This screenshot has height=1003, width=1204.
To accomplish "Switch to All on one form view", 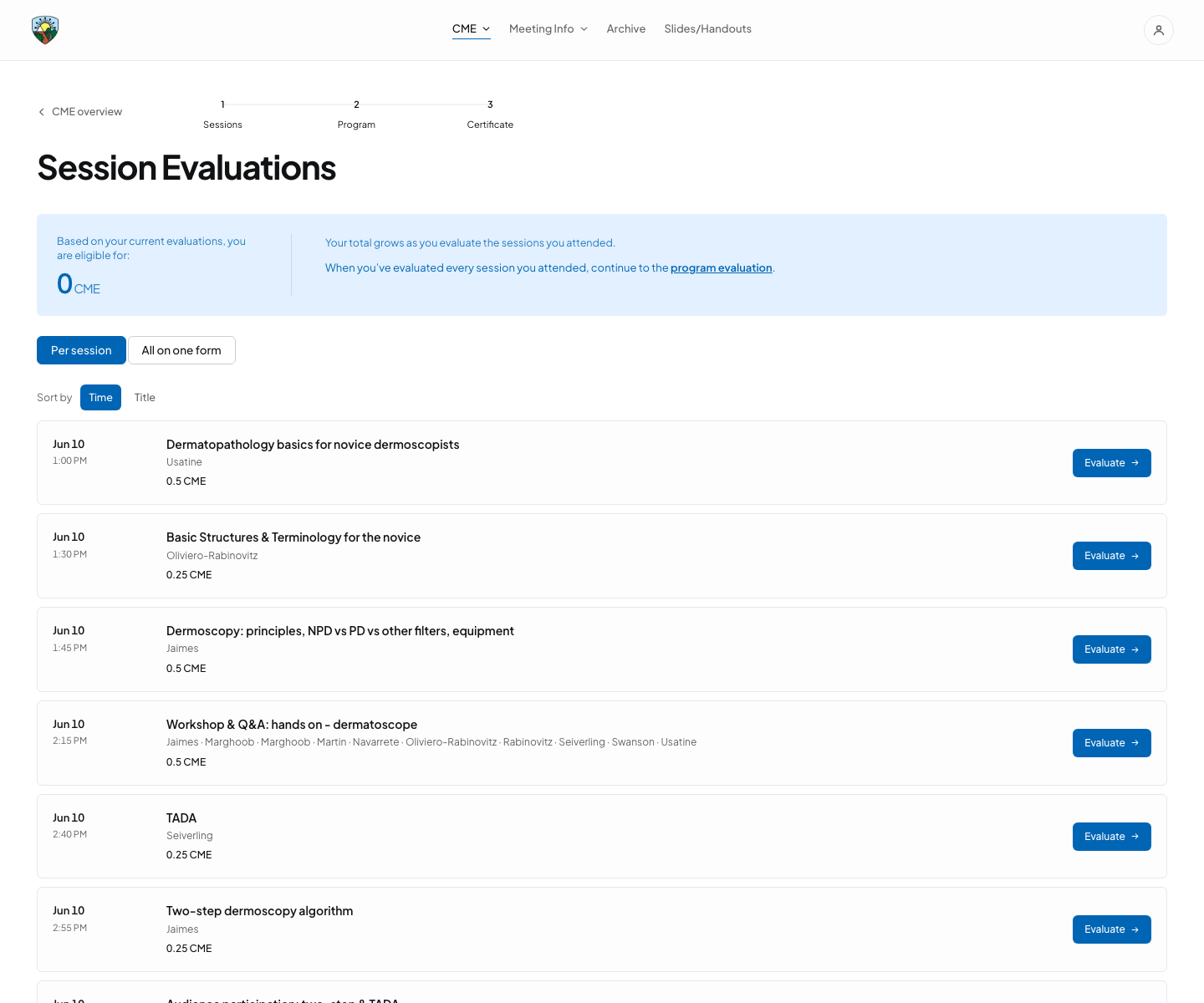I will (x=181, y=350).
